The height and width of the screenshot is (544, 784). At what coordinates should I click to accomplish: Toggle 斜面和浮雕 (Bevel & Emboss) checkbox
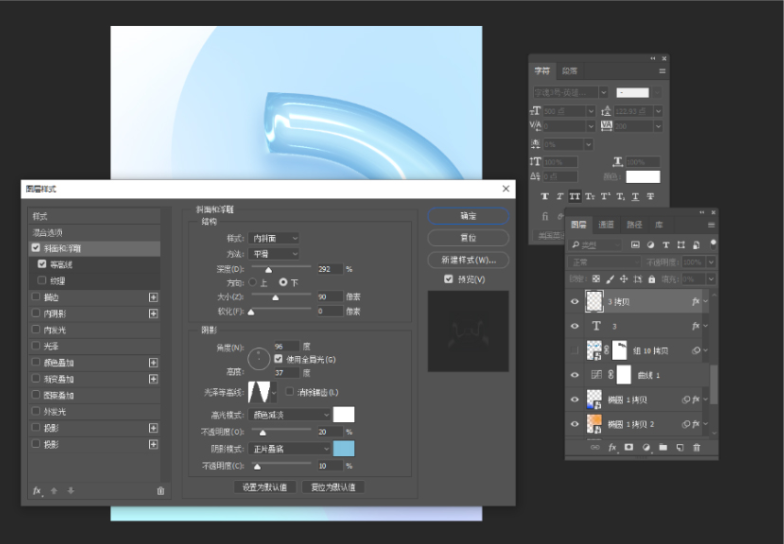(36, 248)
